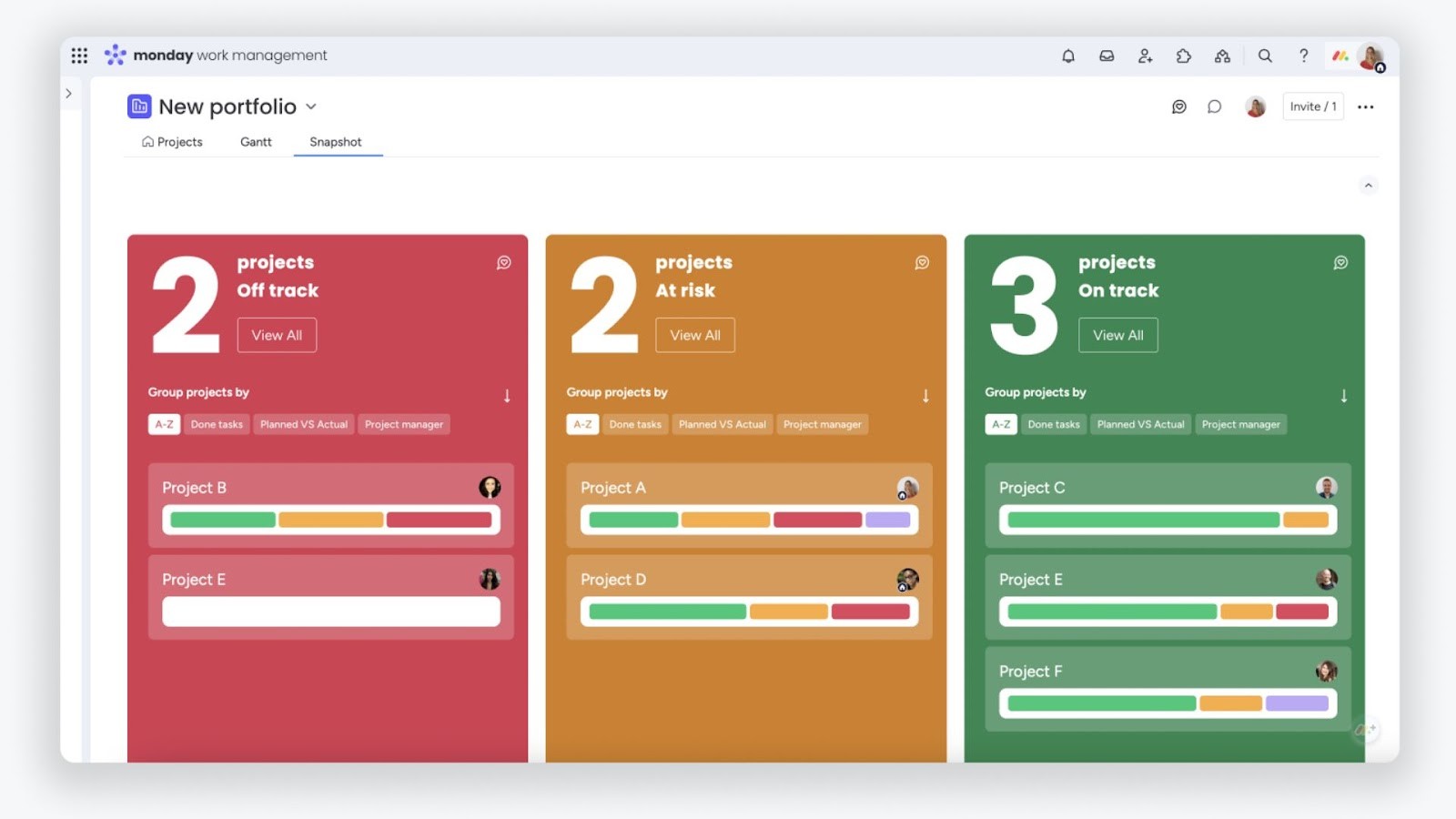Click Project A's progress bar
This screenshot has height=819, width=1456.
(748, 520)
